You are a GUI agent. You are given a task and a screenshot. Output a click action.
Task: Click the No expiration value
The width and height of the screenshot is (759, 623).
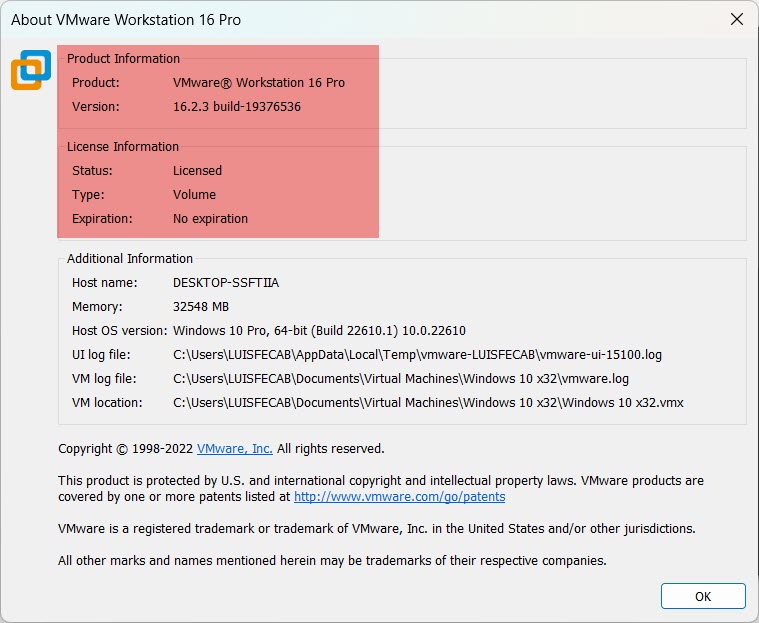coord(210,219)
